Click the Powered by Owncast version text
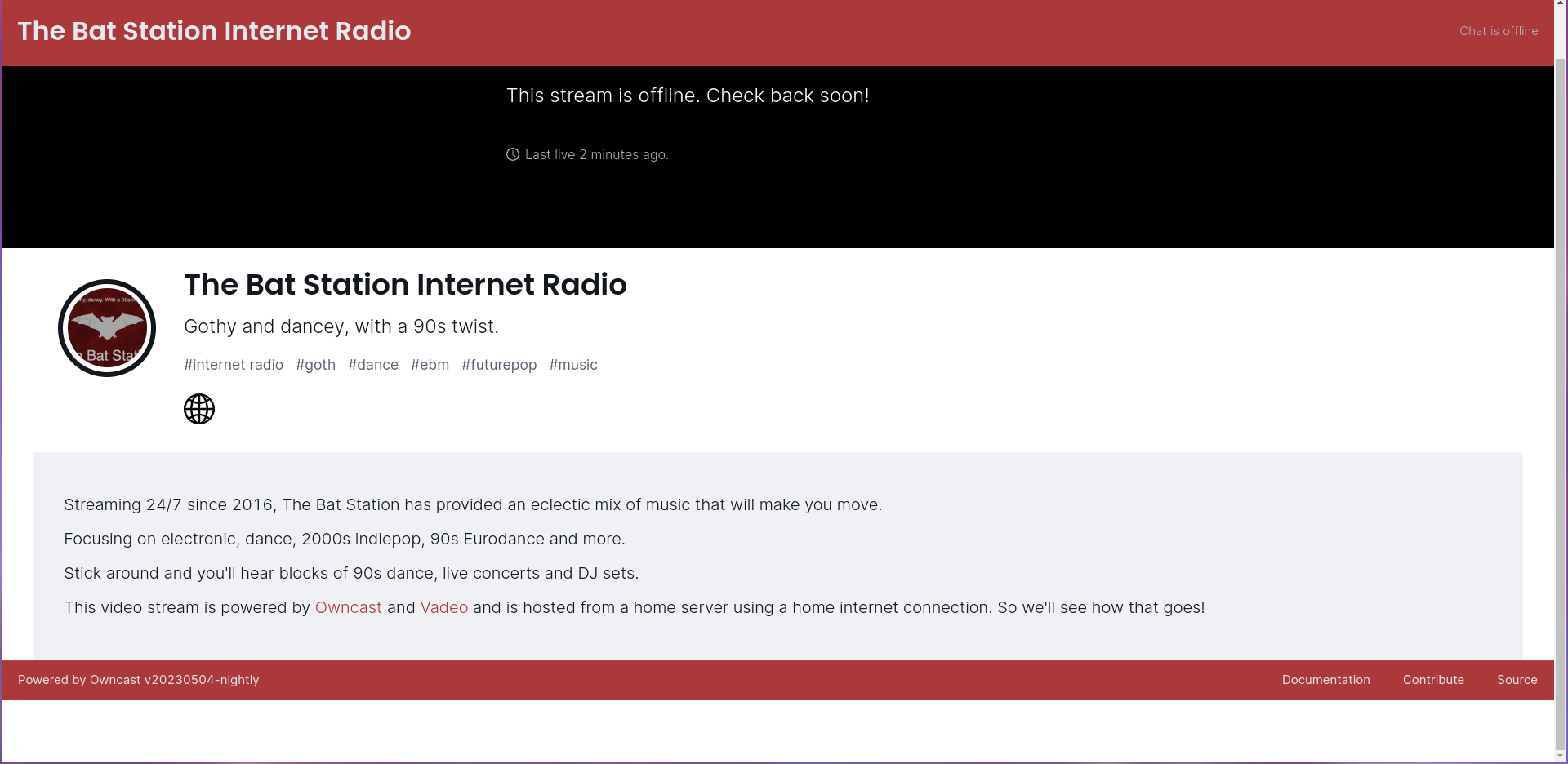 (x=137, y=679)
